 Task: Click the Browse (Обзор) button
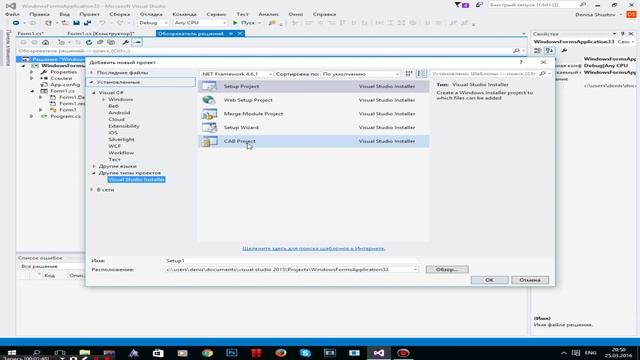click(447, 269)
